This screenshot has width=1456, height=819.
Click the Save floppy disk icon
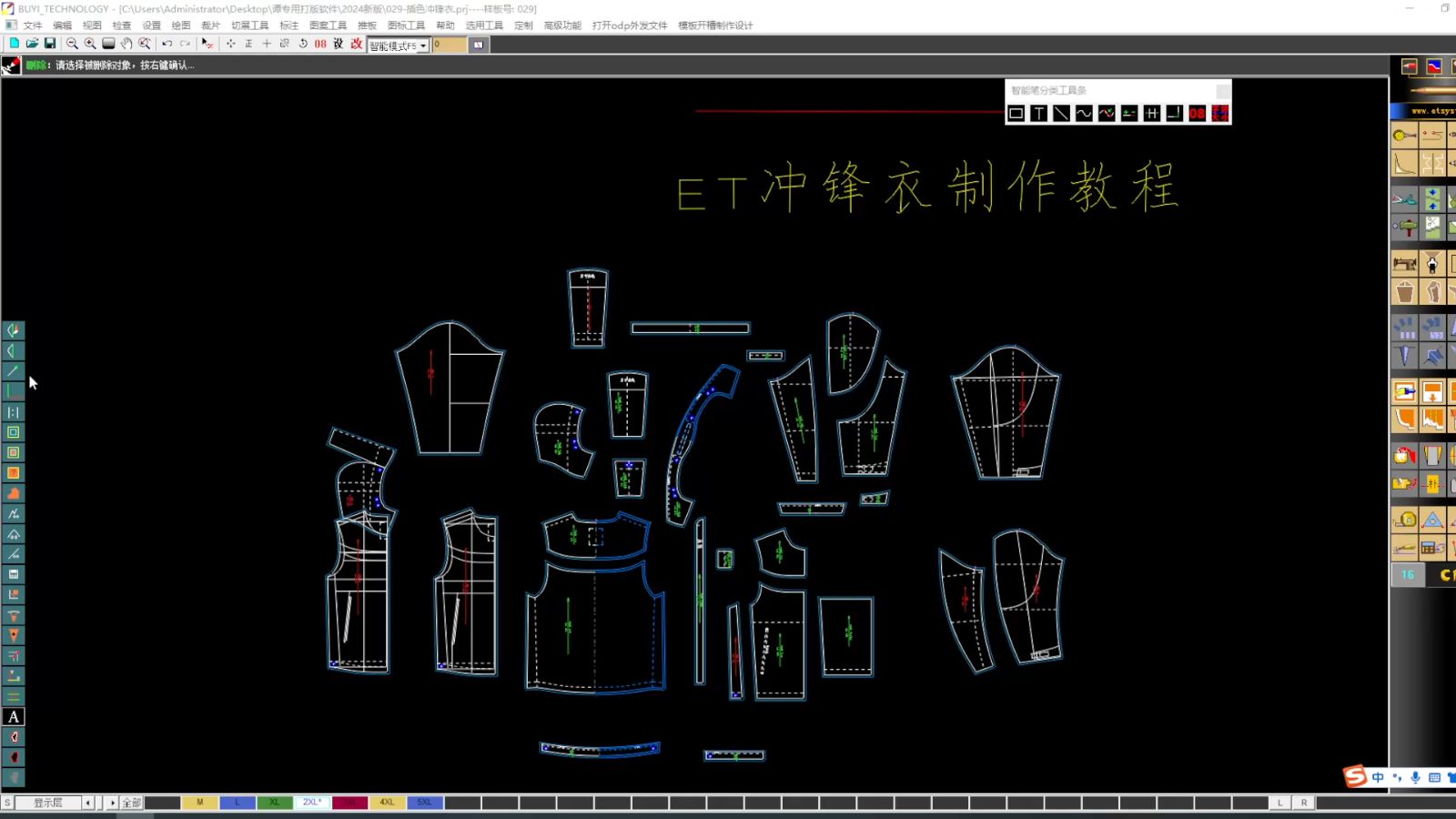coord(50,44)
